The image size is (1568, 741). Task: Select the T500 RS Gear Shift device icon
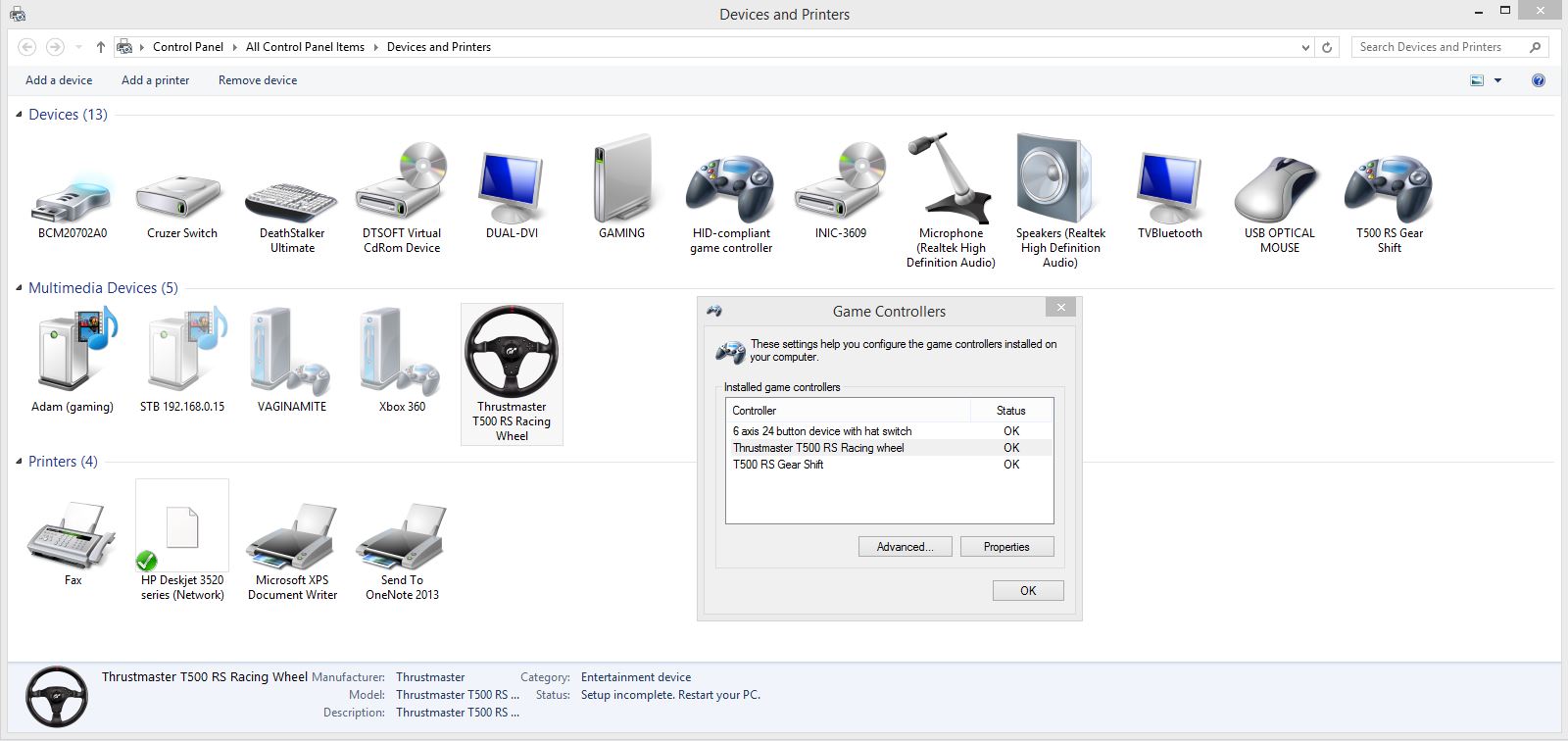(x=1390, y=188)
